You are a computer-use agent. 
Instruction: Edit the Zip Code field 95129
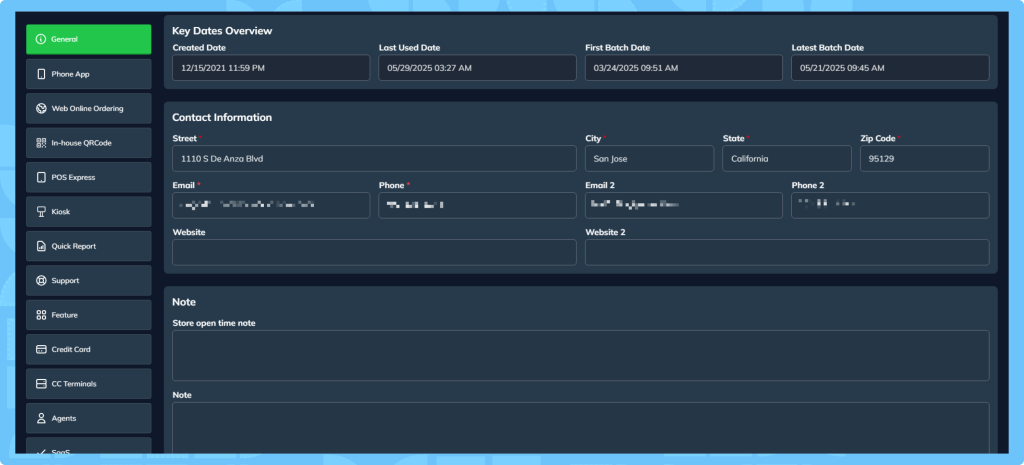(x=925, y=159)
